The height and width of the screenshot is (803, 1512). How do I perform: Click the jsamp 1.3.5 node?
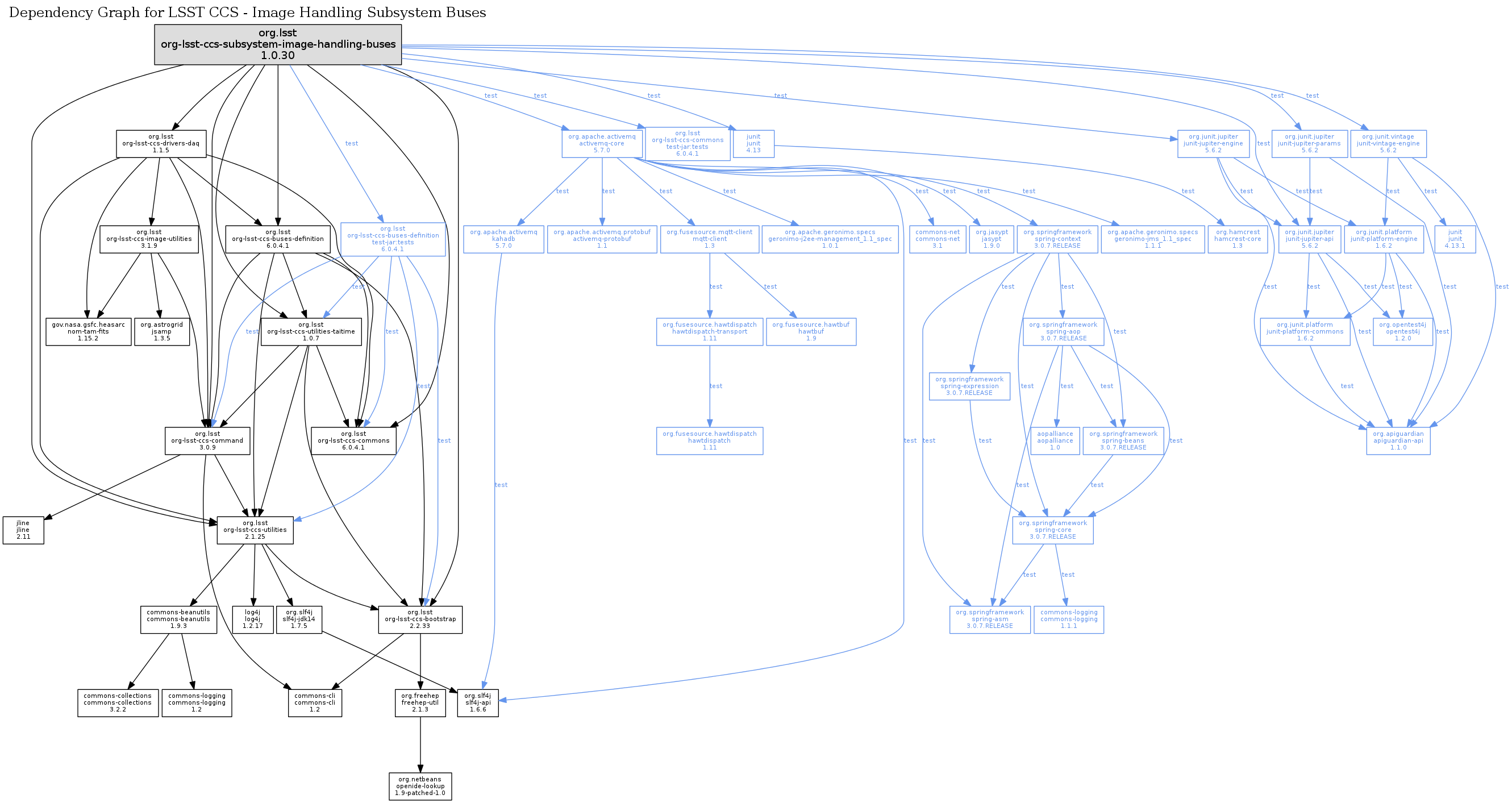pyautogui.click(x=161, y=332)
